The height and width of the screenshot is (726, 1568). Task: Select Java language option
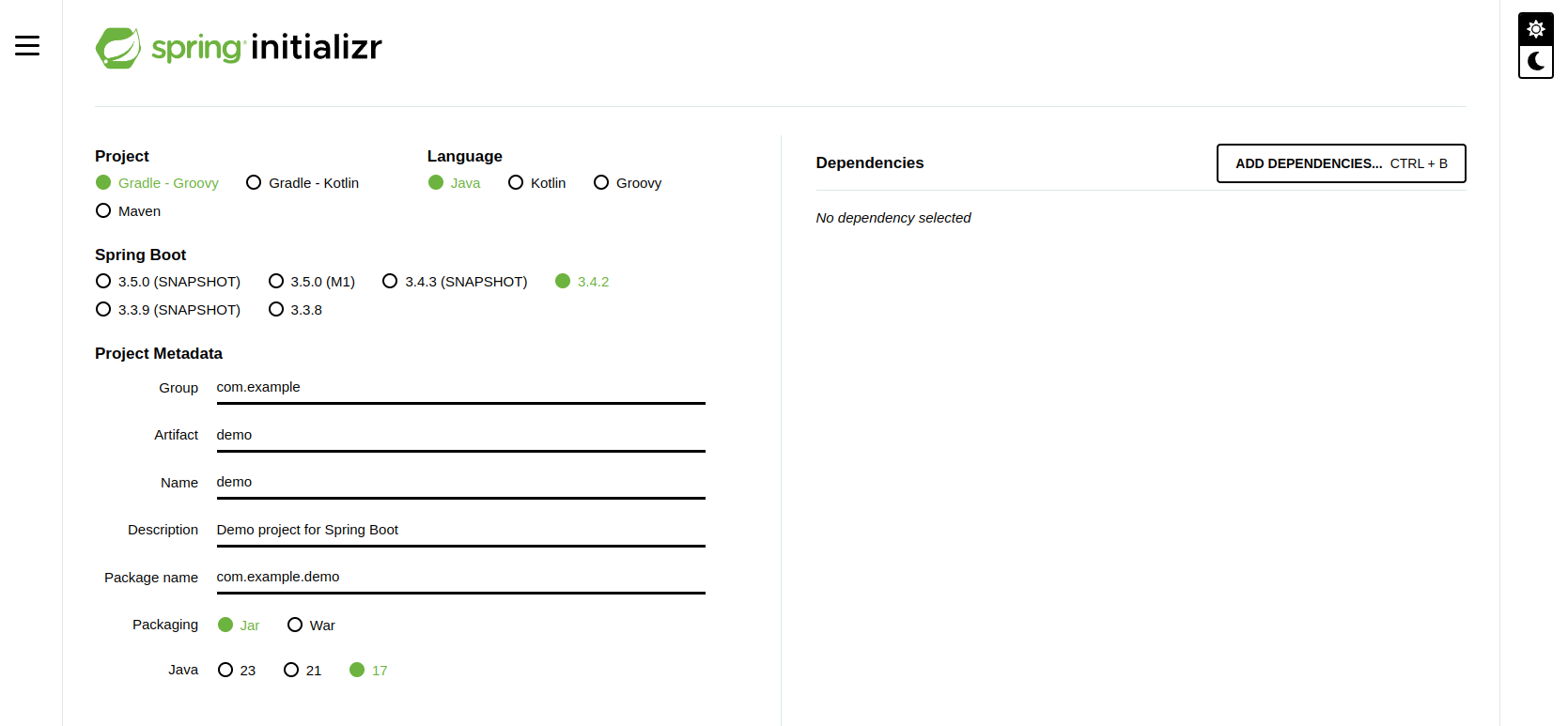coord(455,183)
